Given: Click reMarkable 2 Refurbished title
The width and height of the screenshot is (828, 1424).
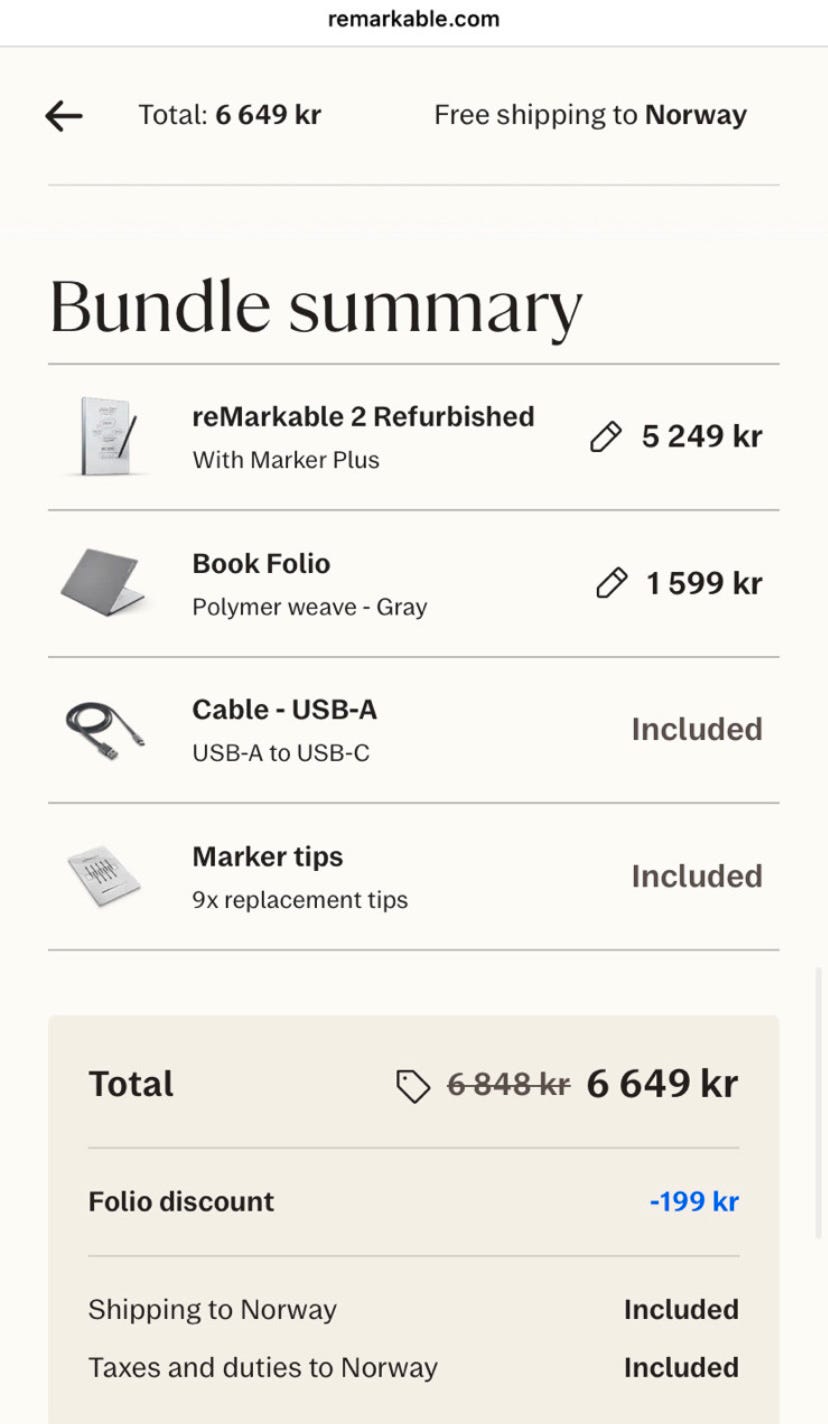Looking at the screenshot, I should point(363,416).
